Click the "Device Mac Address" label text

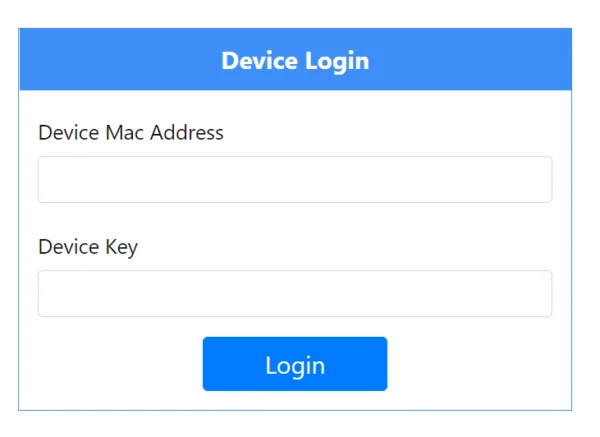tap(131, 132)
